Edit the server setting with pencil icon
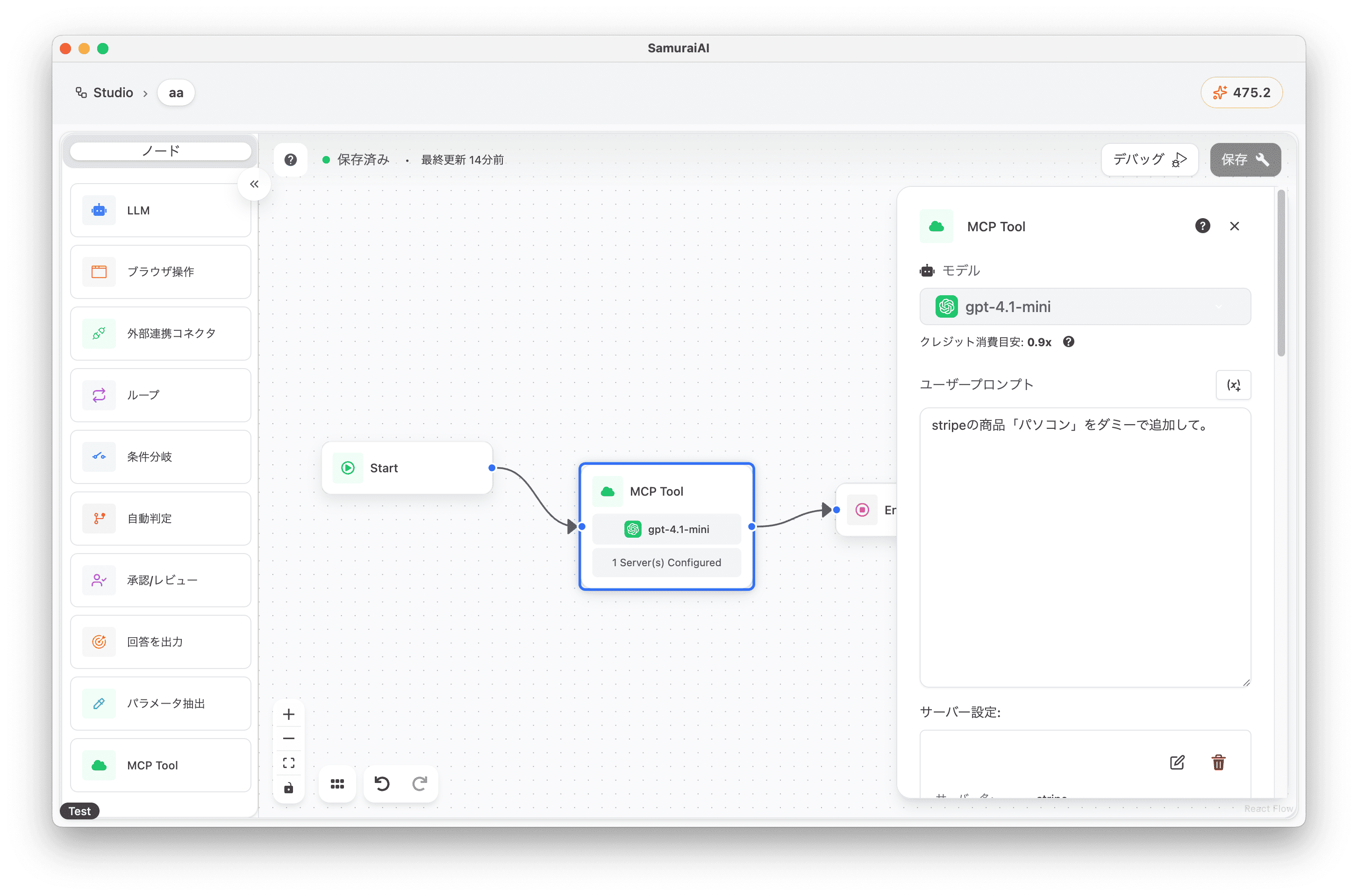This screenshot has height=896, width=1358. [1177, 762]
